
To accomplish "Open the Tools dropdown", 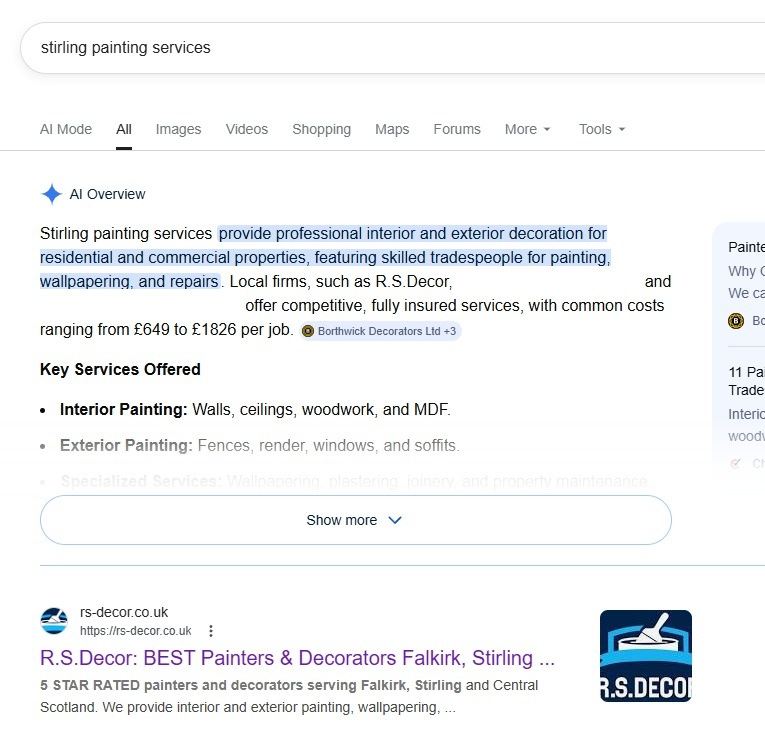I will (x=602, y=129).
